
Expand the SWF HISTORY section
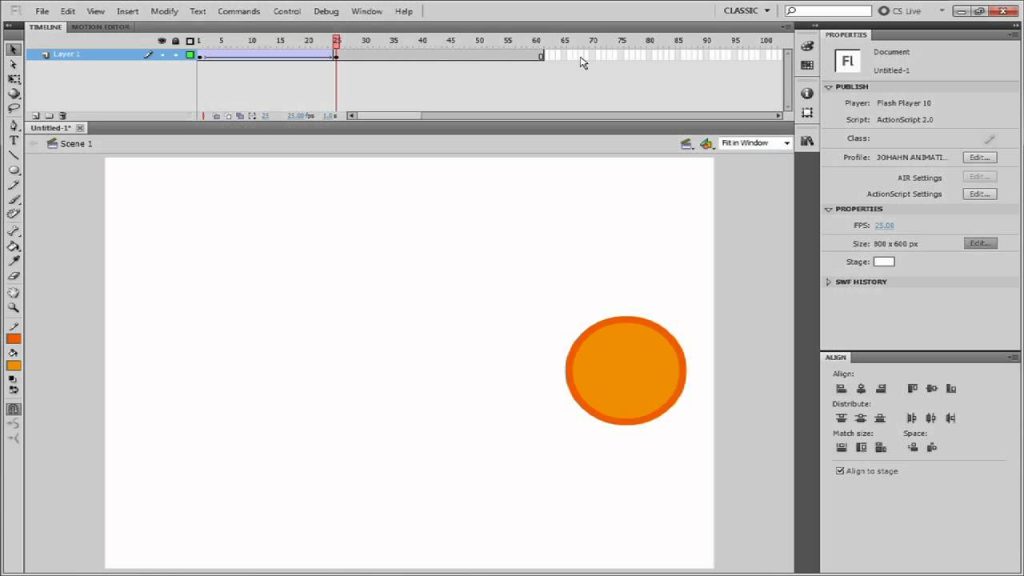point(829,282)
